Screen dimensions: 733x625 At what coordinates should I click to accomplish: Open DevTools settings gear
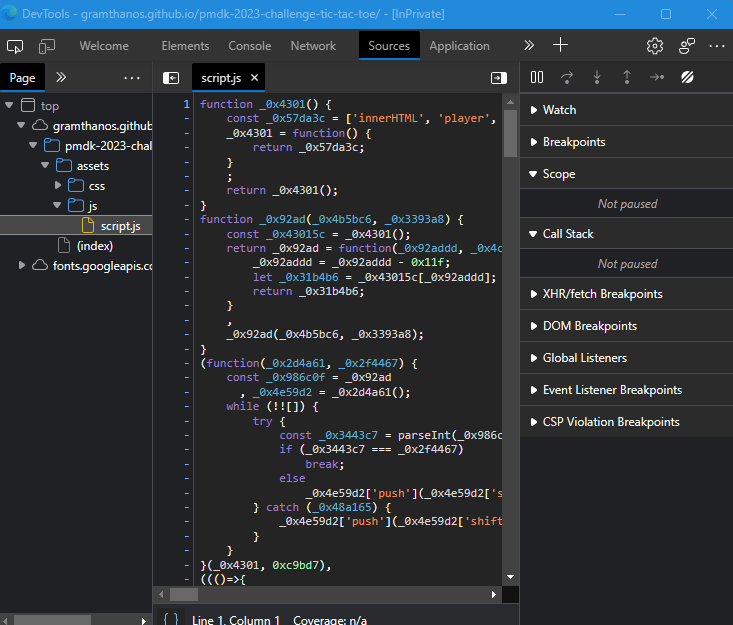point(655,46)
